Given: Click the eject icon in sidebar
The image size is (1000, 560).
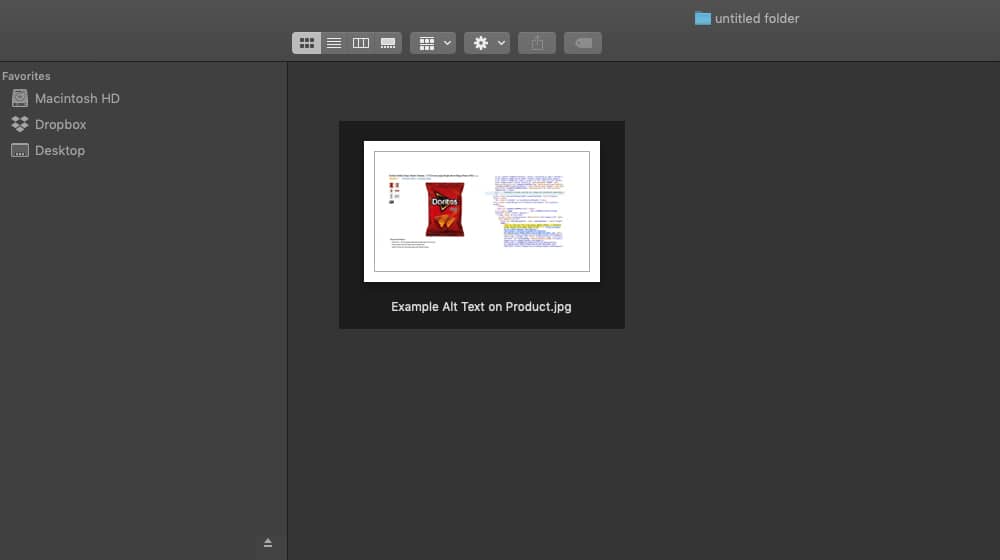Looking at the screenshot, I should pos(268,543).
